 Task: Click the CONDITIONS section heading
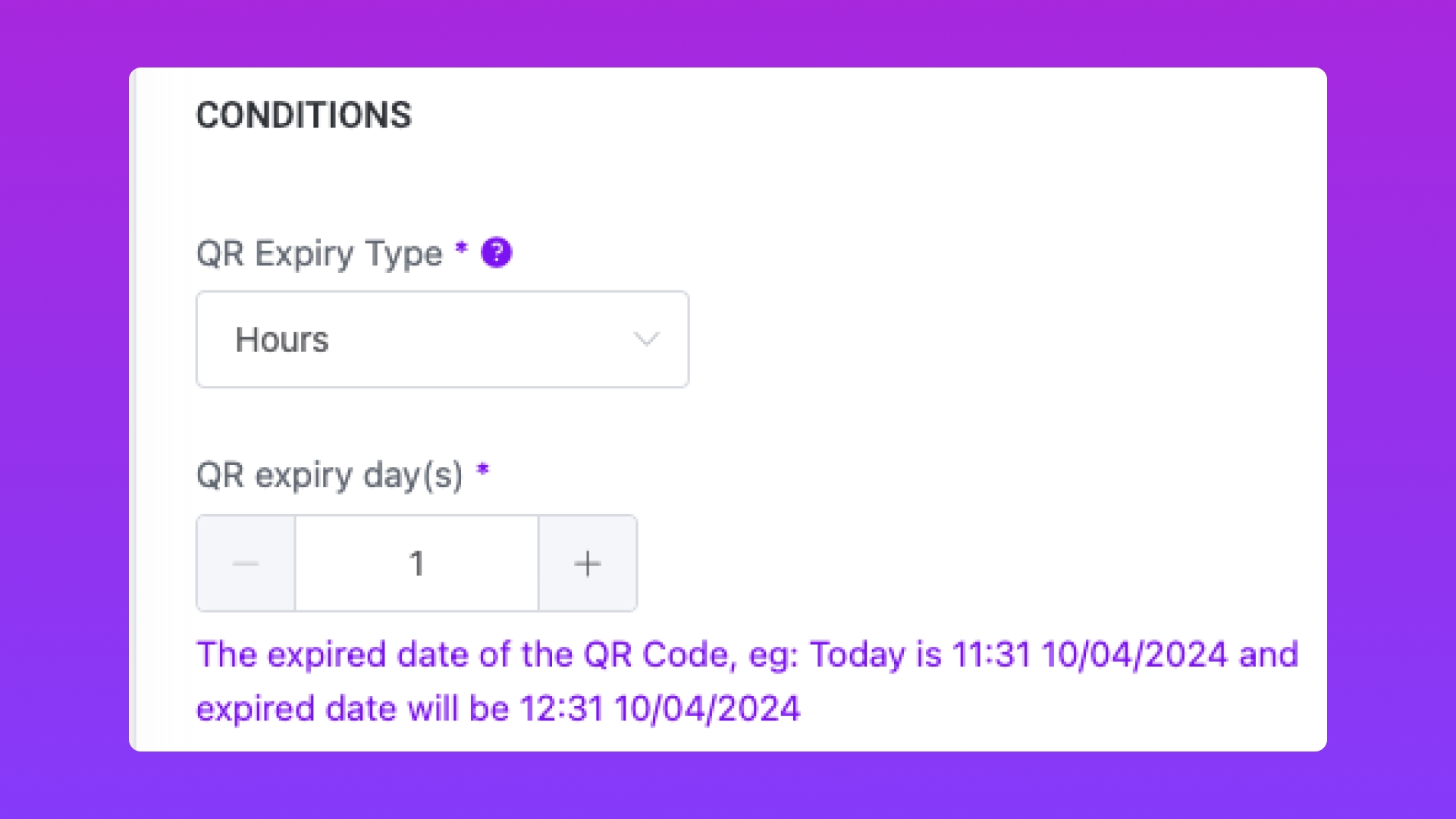303,115
